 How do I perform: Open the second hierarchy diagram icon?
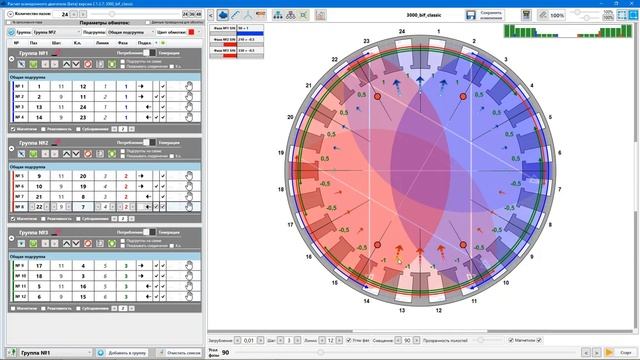(x=291, y=15)
